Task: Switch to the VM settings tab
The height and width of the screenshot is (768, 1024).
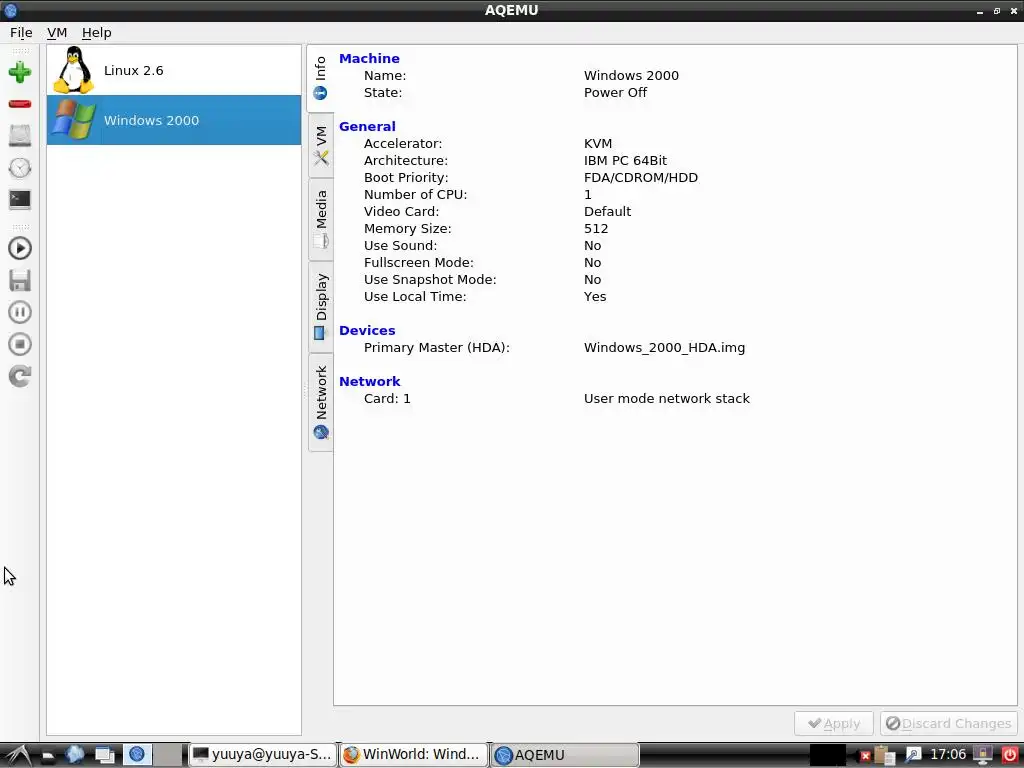Action: pos(321,145)
